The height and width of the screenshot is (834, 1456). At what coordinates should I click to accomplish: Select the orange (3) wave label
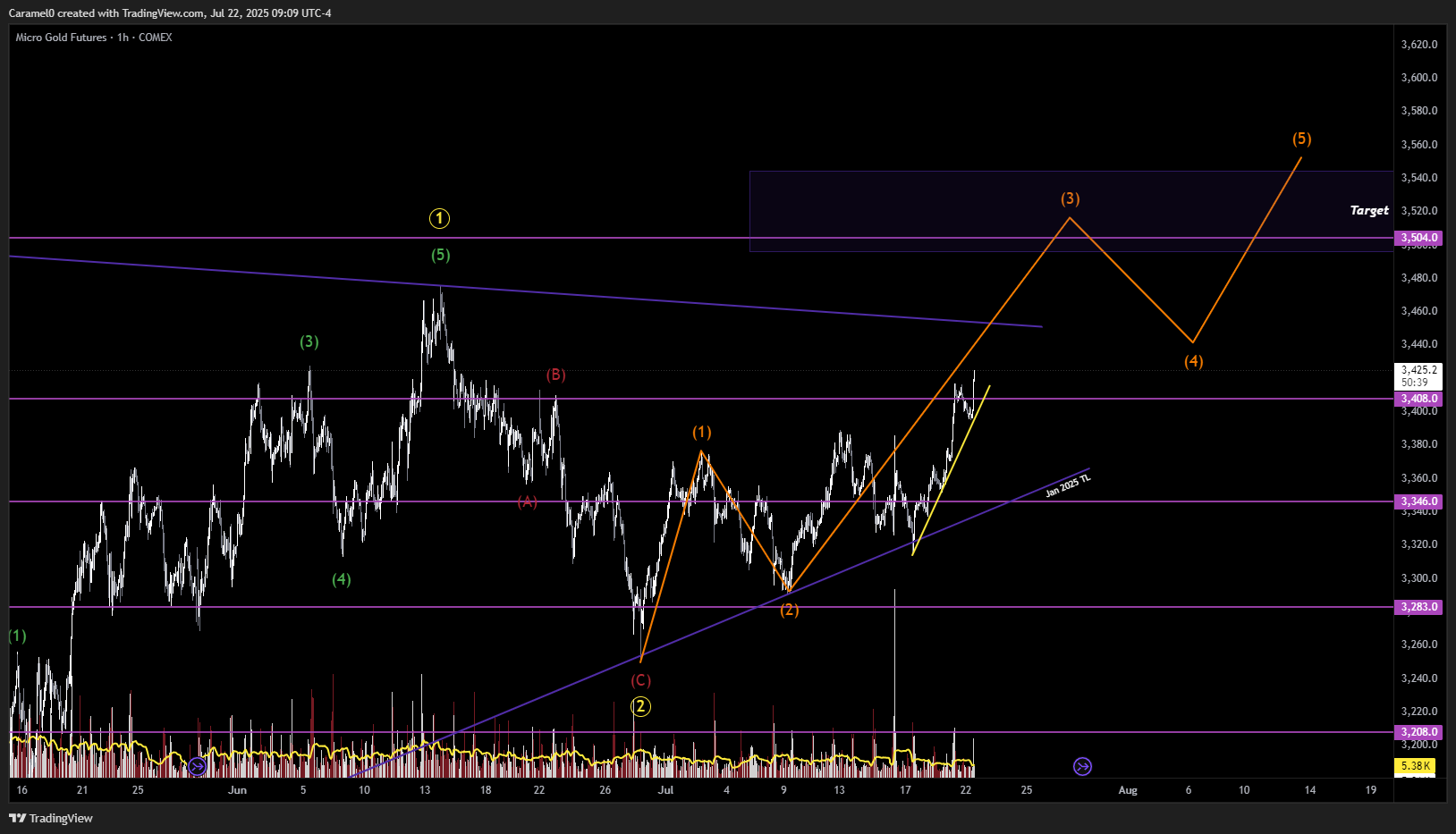(1071, 198)
